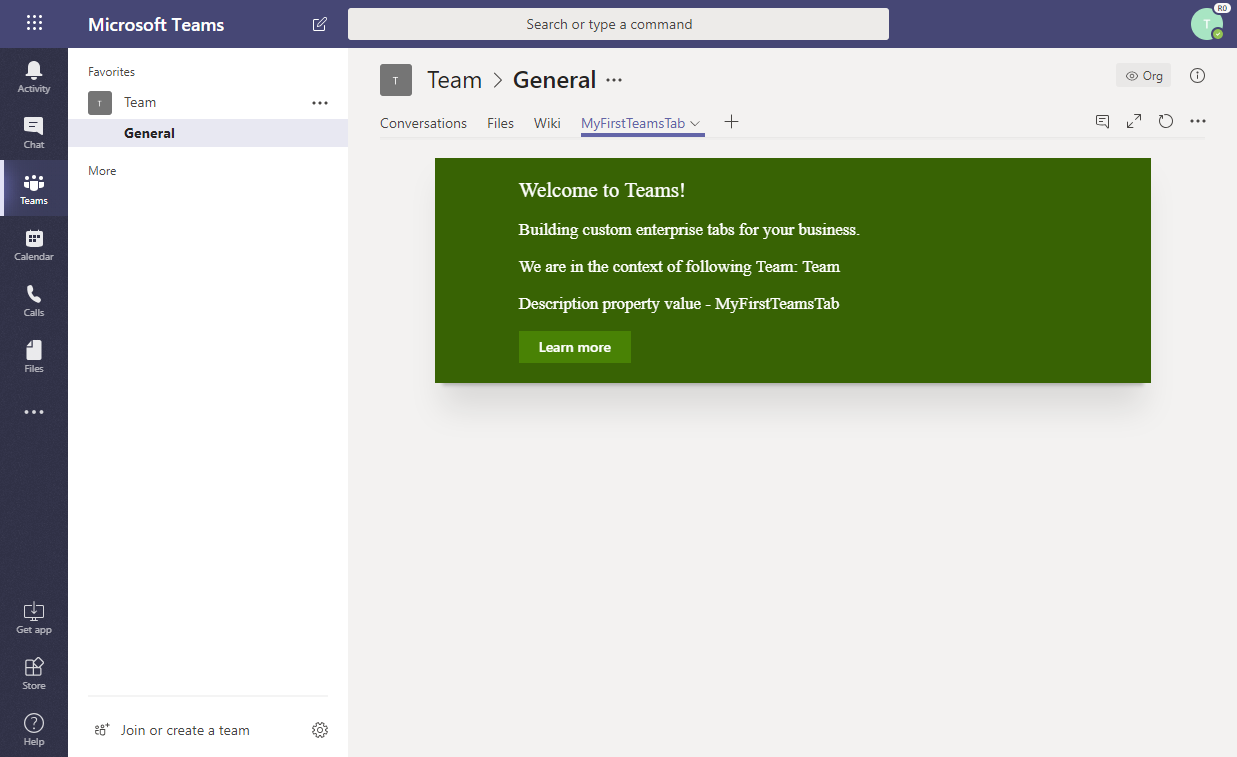The width and height of the screenshot is (1237, 757).
Task: Select Teams in the sidebar
Action: [x=34, y=188]
